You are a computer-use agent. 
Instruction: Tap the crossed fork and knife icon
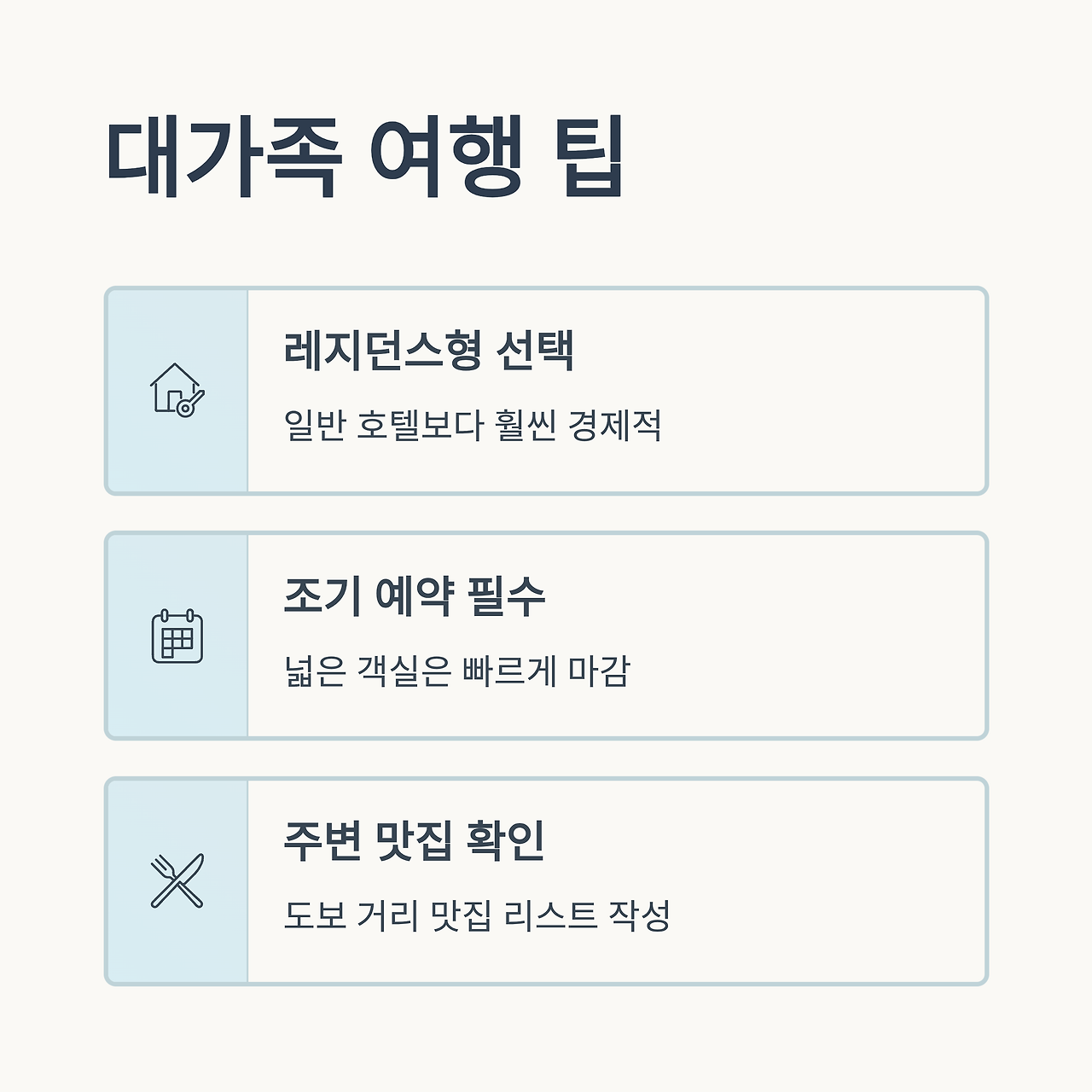point(177,880)
